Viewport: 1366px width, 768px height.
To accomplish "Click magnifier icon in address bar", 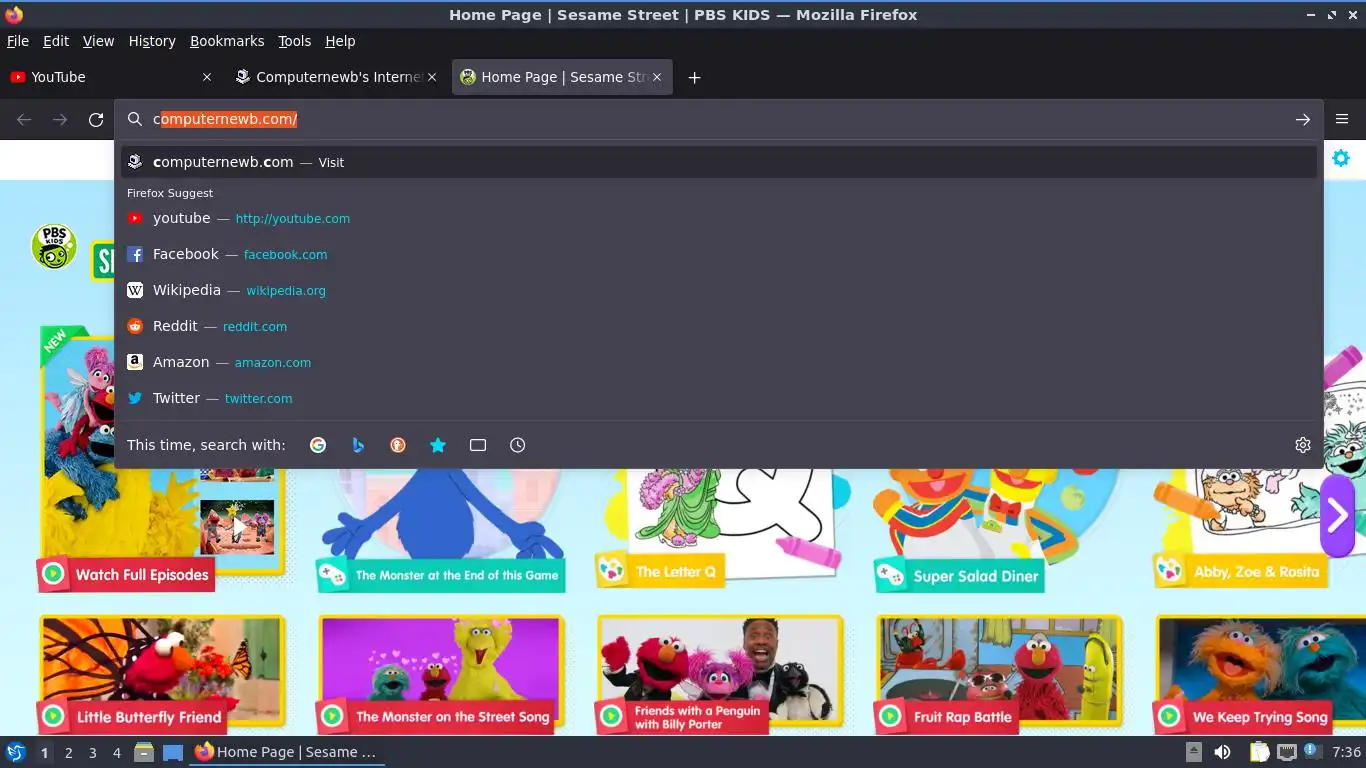I will [135, 119].
